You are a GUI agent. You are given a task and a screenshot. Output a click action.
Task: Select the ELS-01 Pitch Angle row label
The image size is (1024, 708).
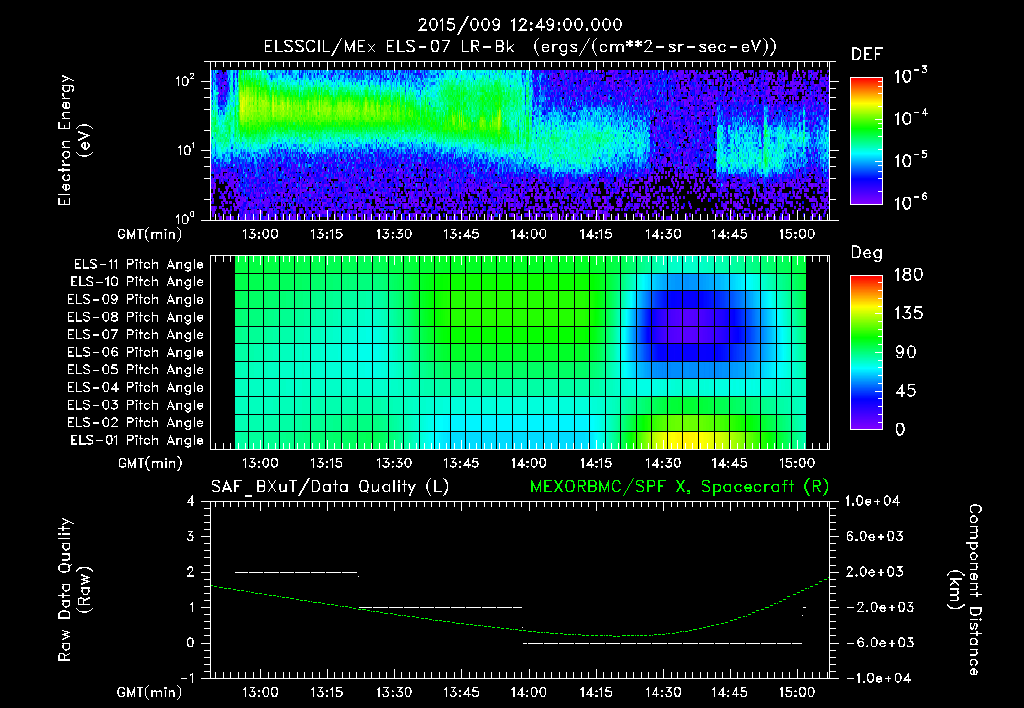pos(137,440)
